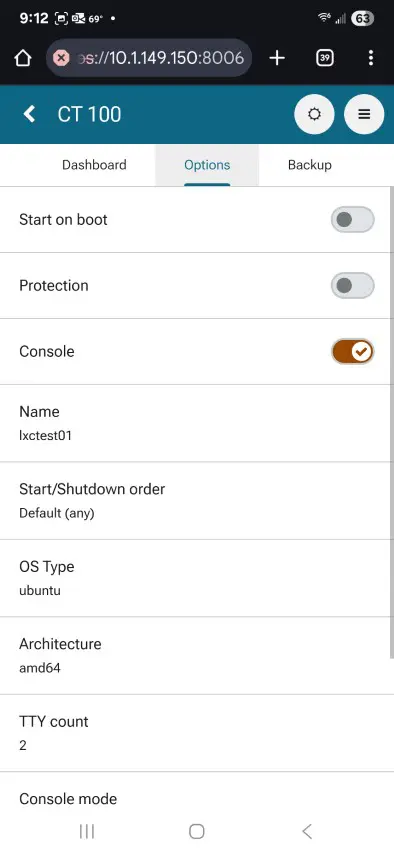Screen dimensions: 394x854
Task: Tap the insecure connection warning icon
Action: point(62,58)
